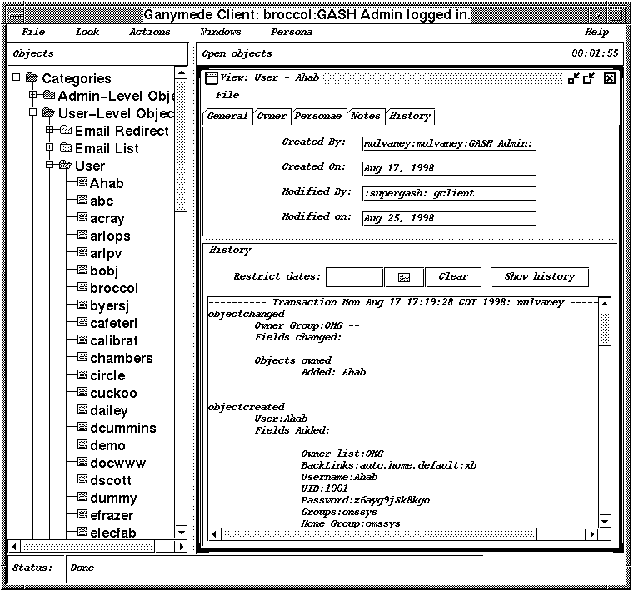Click the dcummins user object icon
Viewport: 631px width, 590px height.
click(81, 428)
